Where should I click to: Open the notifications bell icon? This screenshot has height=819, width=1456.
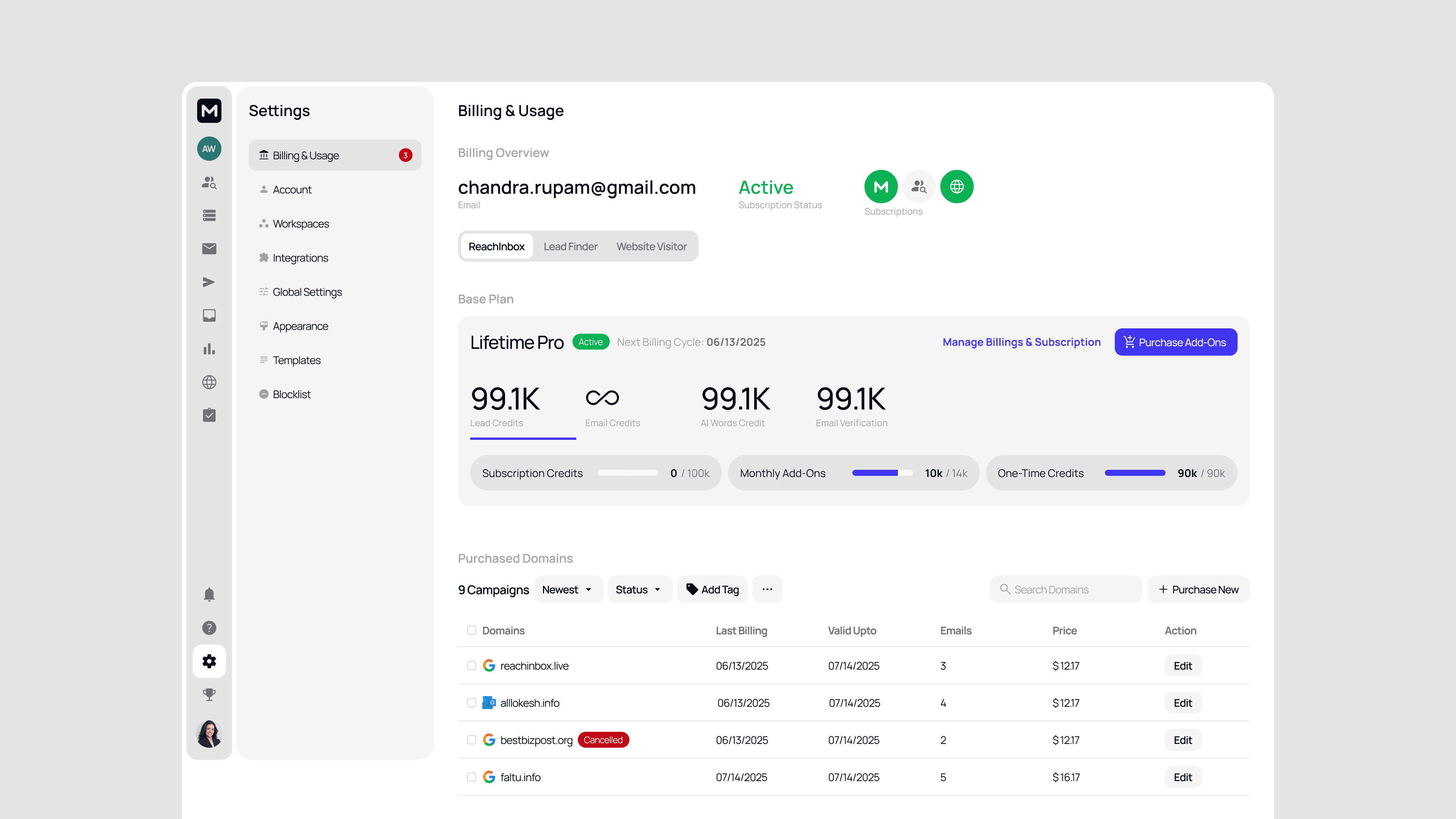(x=209, y=594)
